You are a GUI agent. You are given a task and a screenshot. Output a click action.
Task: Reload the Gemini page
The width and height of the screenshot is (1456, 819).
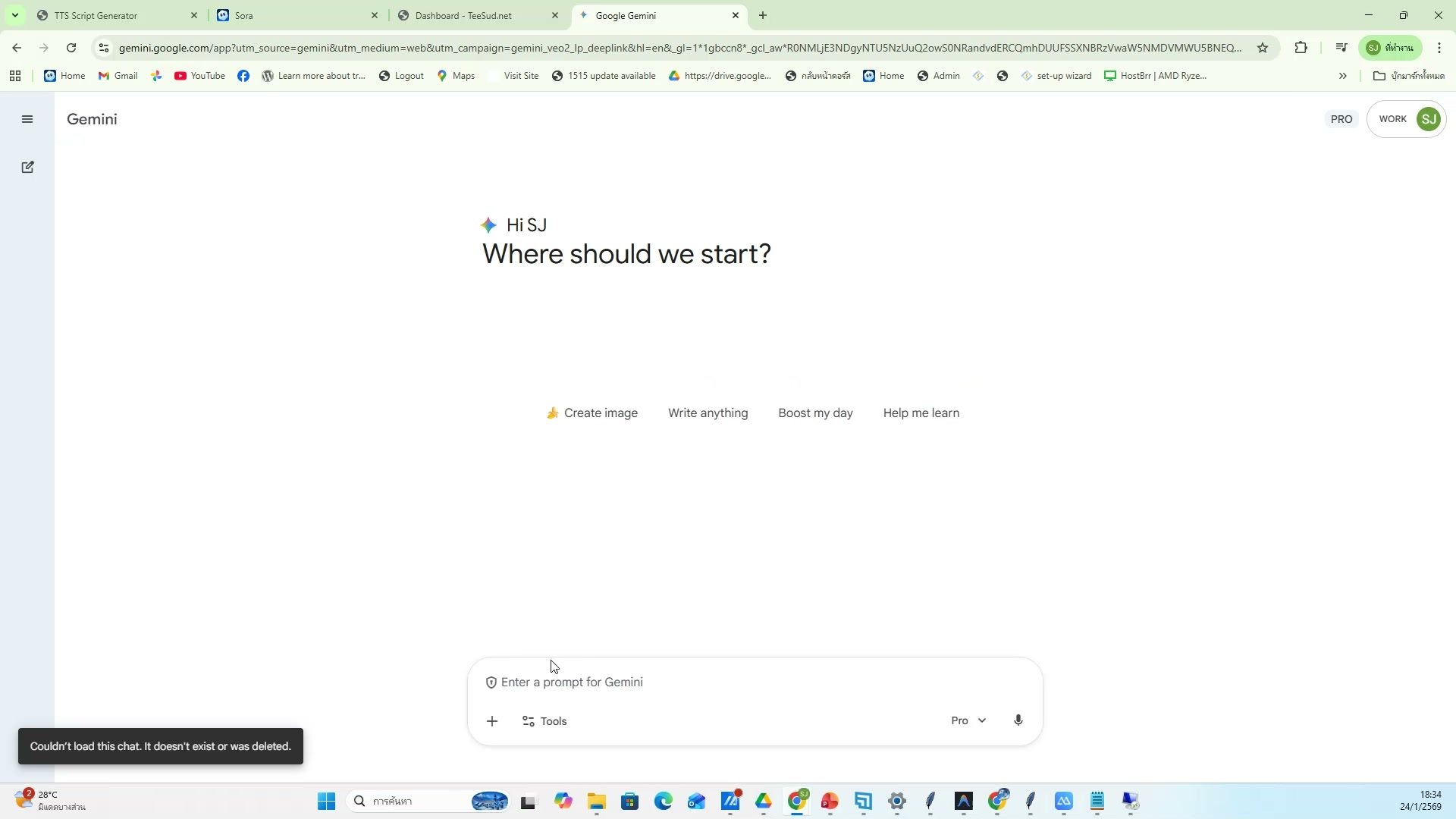(x=71, y=48)
